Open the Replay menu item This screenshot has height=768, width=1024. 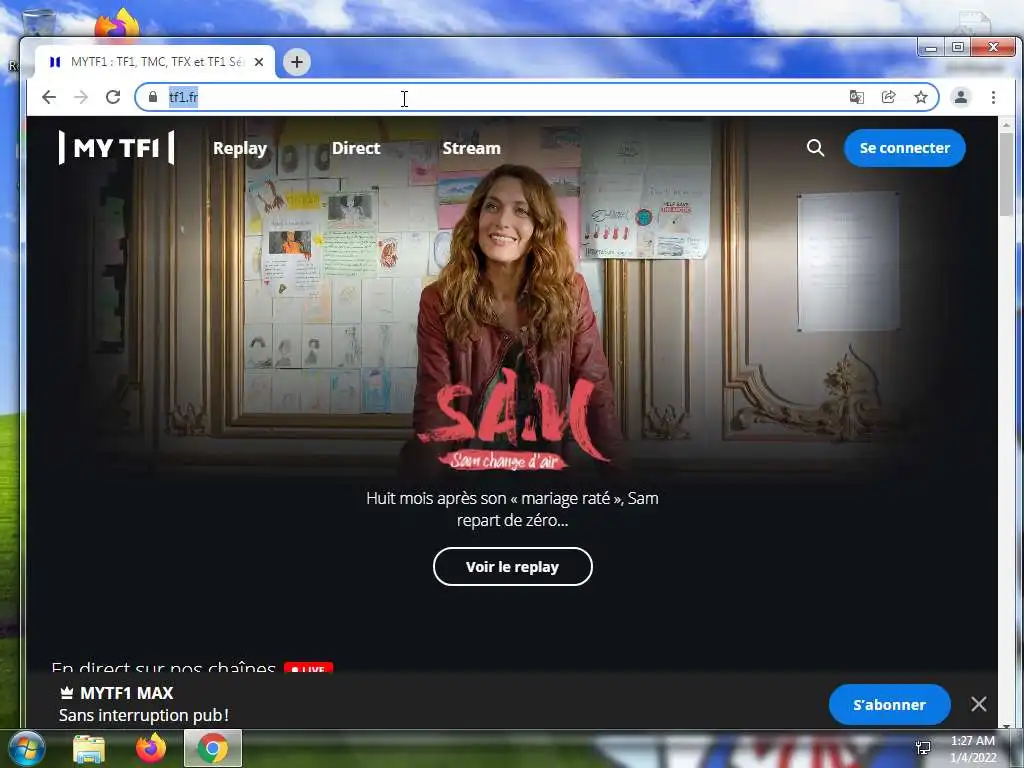tap(240, 148)
